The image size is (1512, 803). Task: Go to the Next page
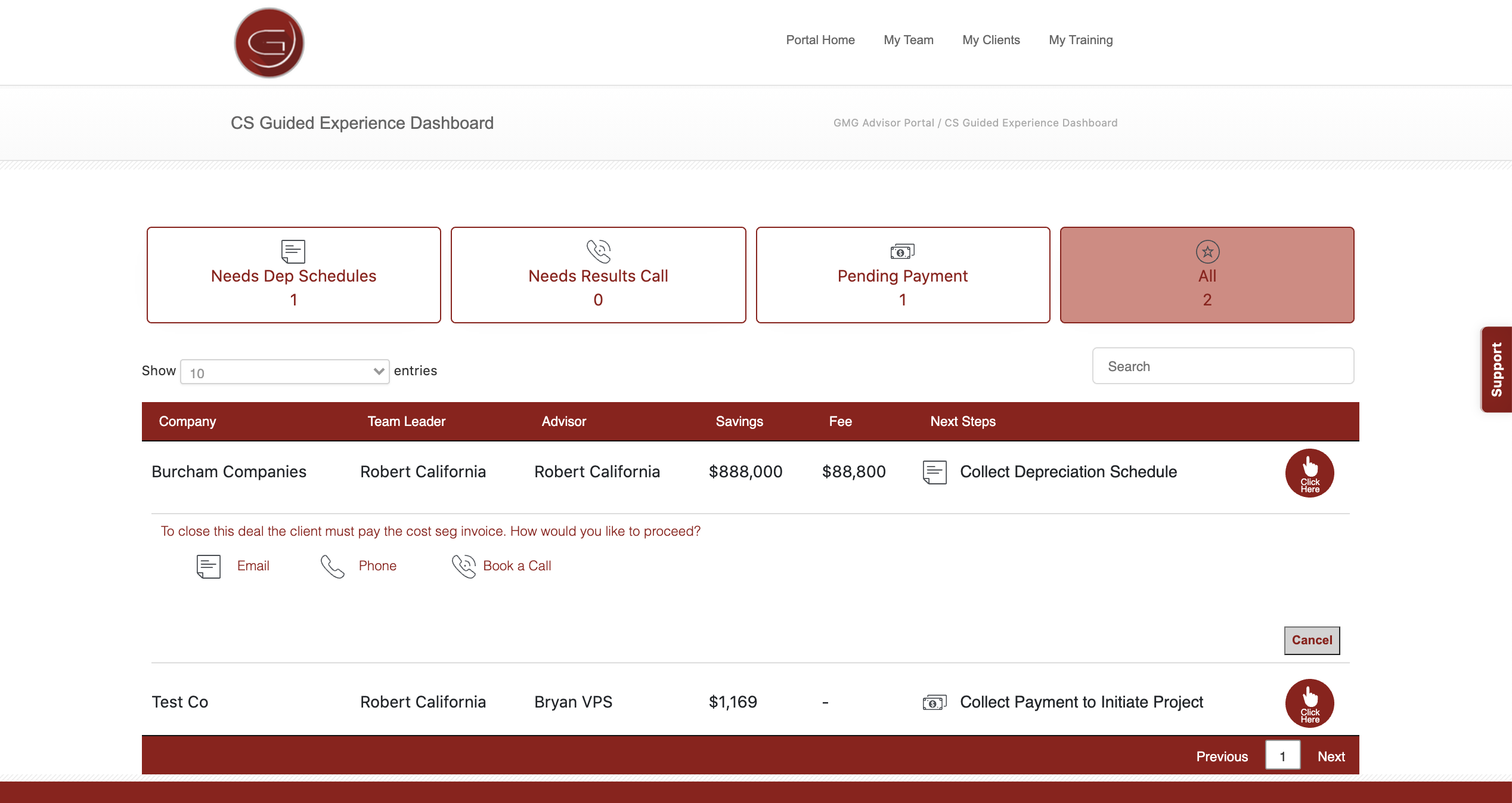pyautogui.click(x=1331, y=756)
